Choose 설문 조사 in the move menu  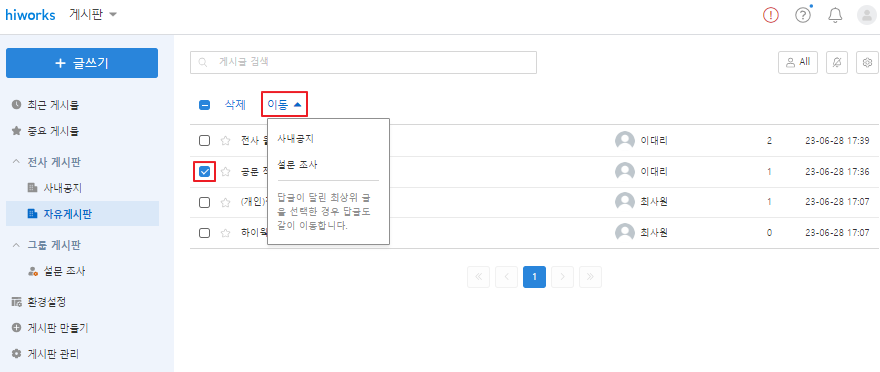[297, 165]
